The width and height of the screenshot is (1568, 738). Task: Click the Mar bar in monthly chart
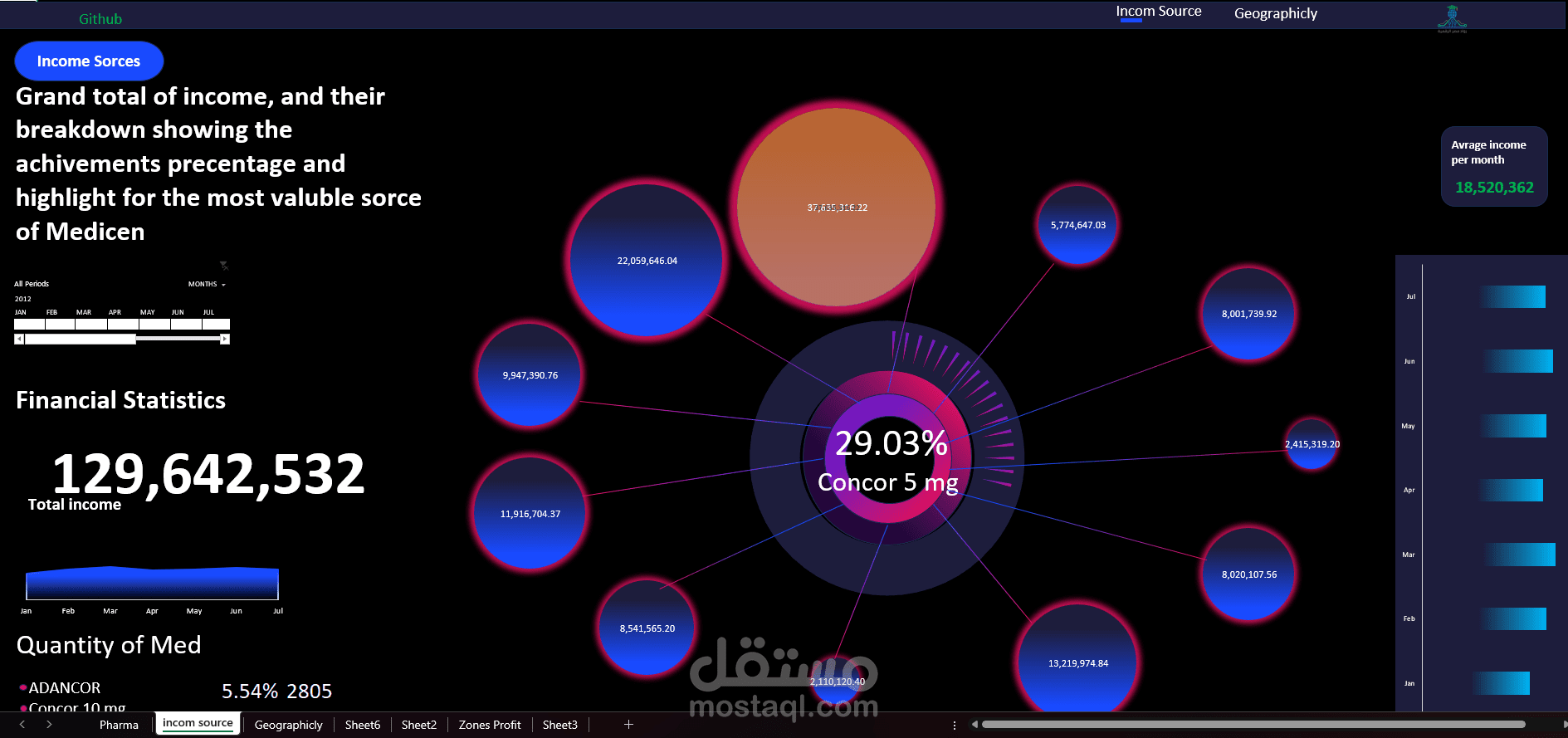coord(1519,555)
